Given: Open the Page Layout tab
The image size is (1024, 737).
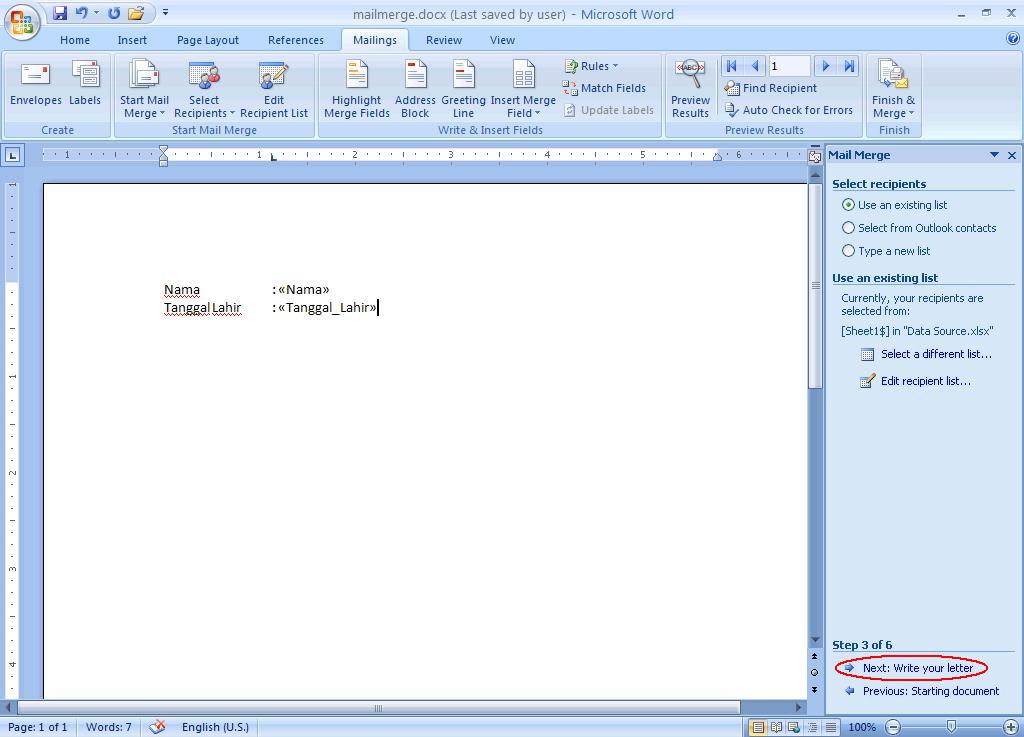Looking at the screenshot, I should [x=208, y=40].
